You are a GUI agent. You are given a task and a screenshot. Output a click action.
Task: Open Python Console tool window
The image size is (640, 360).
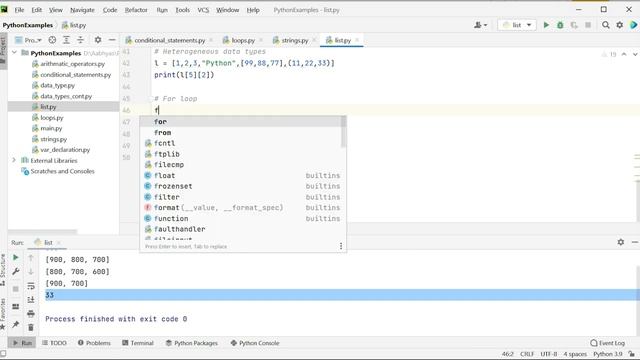coord(255,343)
